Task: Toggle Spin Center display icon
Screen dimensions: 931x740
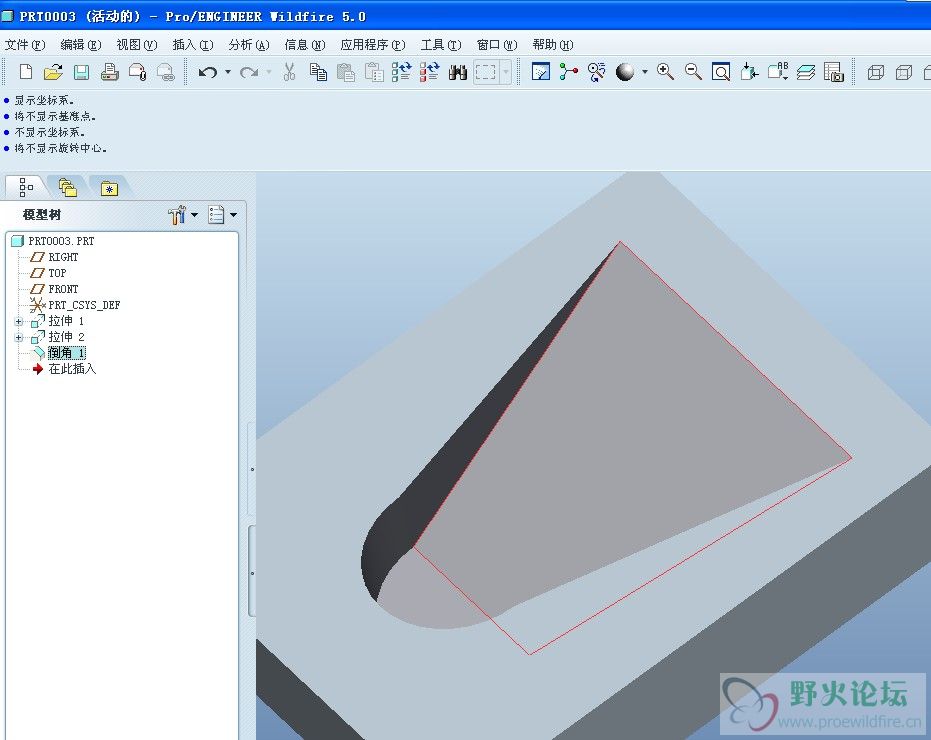Action: [568, 72]
